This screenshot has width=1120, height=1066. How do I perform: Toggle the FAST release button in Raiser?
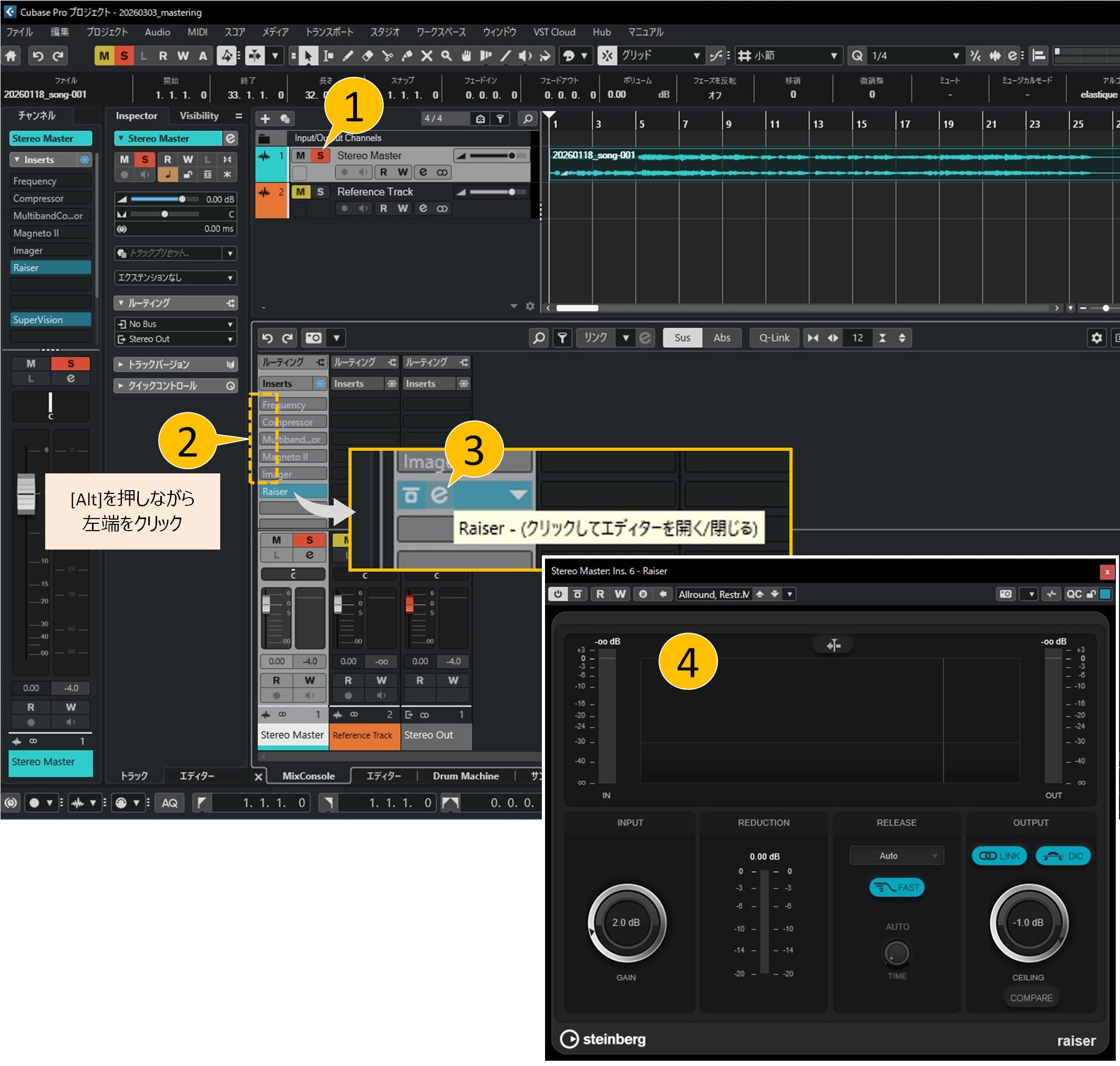(897, 887)
